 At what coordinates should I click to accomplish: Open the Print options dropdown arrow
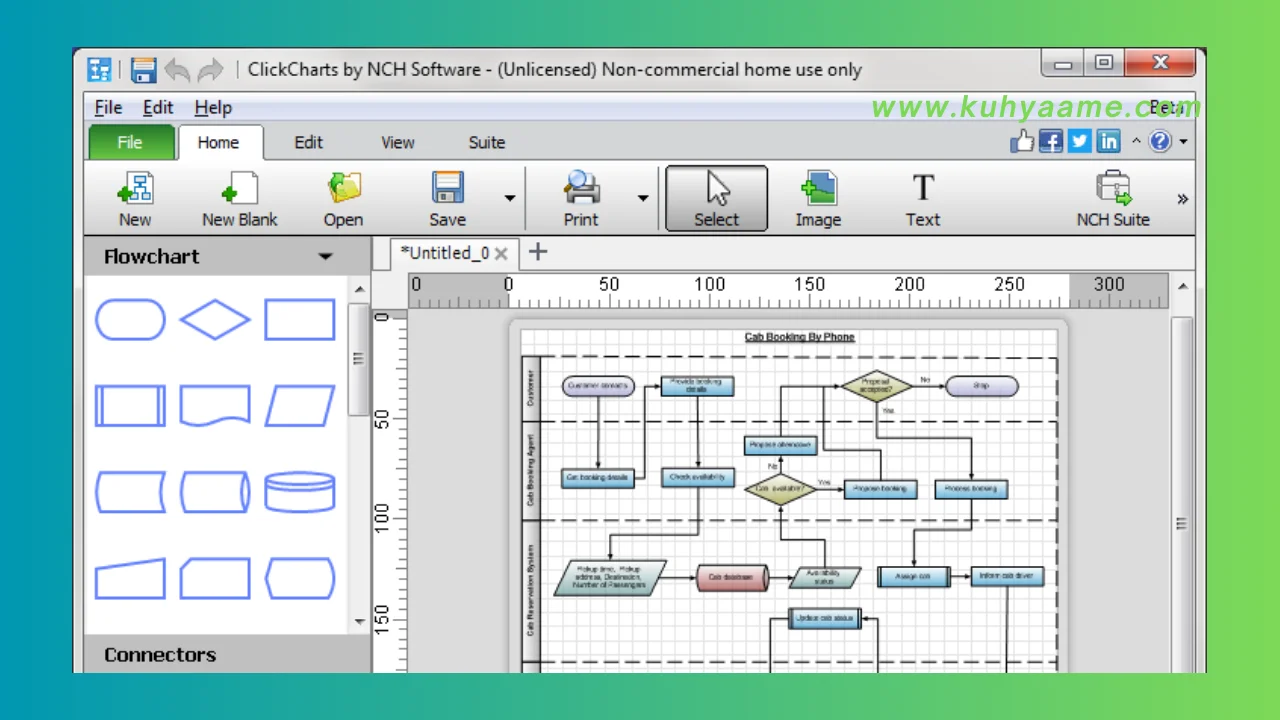coord(643,198)
